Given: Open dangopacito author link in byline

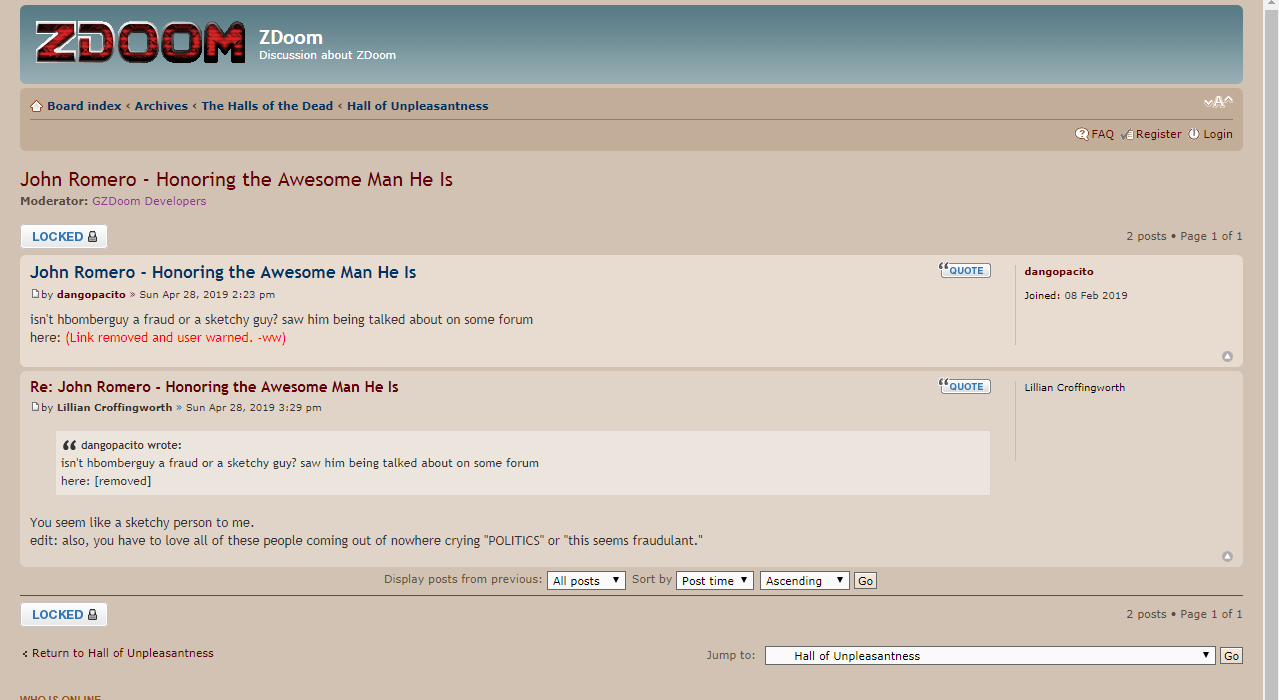Looking at the screenshot, I should pos(91,295).
